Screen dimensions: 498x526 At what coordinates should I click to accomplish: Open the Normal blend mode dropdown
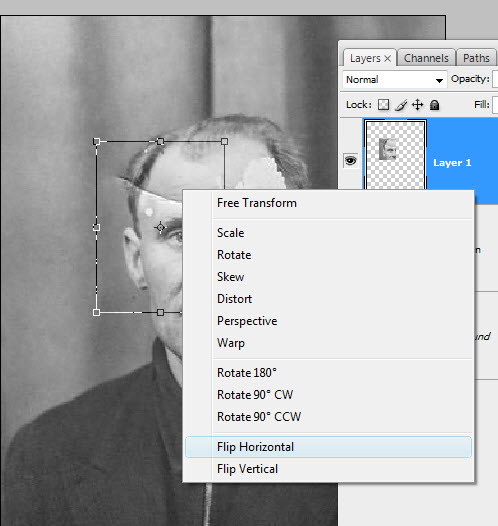tap(395, 80)
